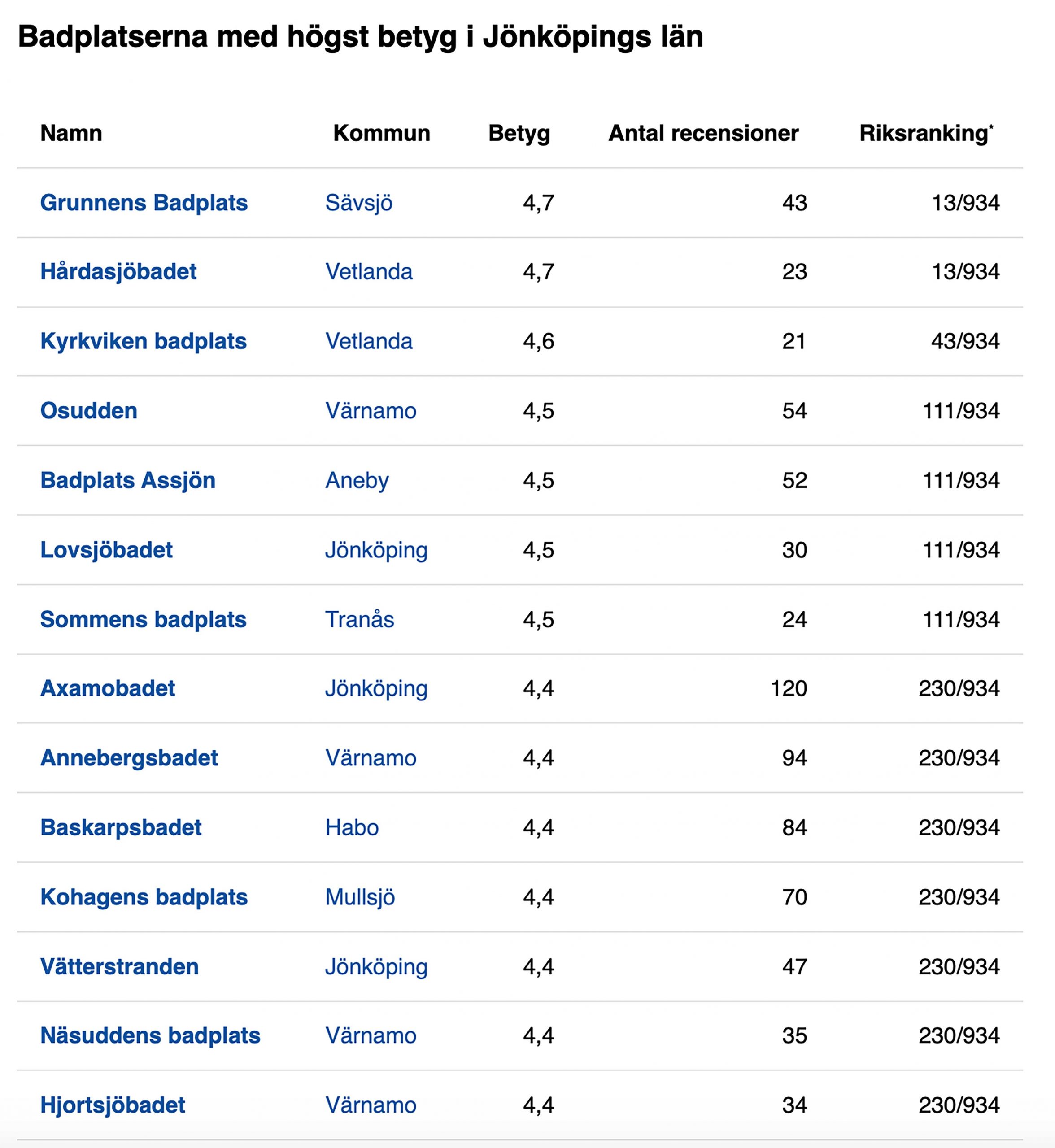Go to the Axamobadet page link
The image size is (1055, 1148).
107,688
